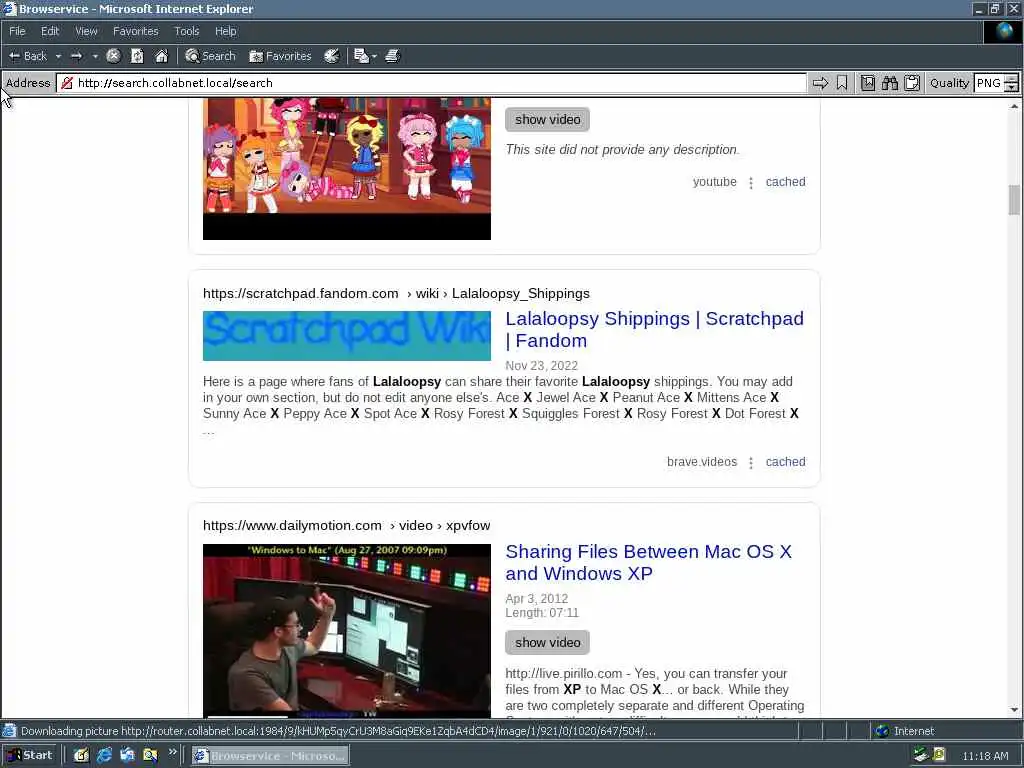The image size is (1024, 768).
Task: Click fourth Quick Launch search icon
Action: (150, 756)
